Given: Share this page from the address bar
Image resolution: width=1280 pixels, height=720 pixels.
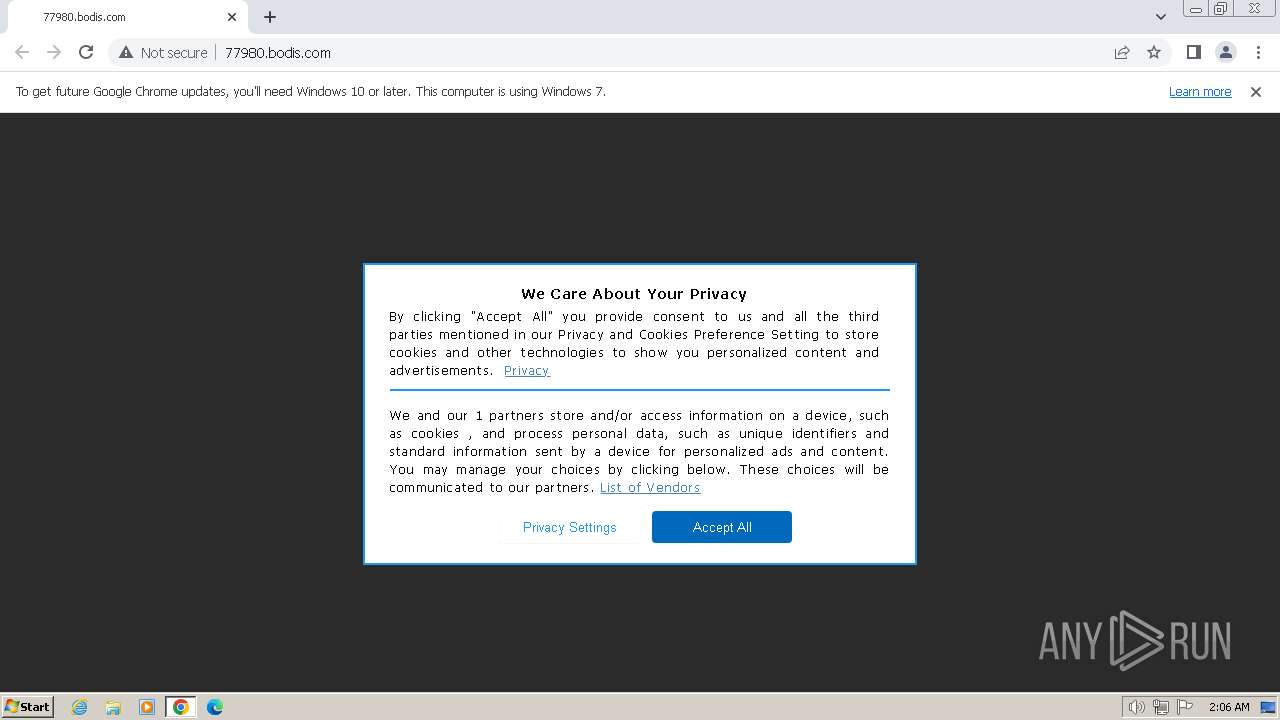Looking at the screenshot, I should pyautogui.click(x=1122, y=53).
